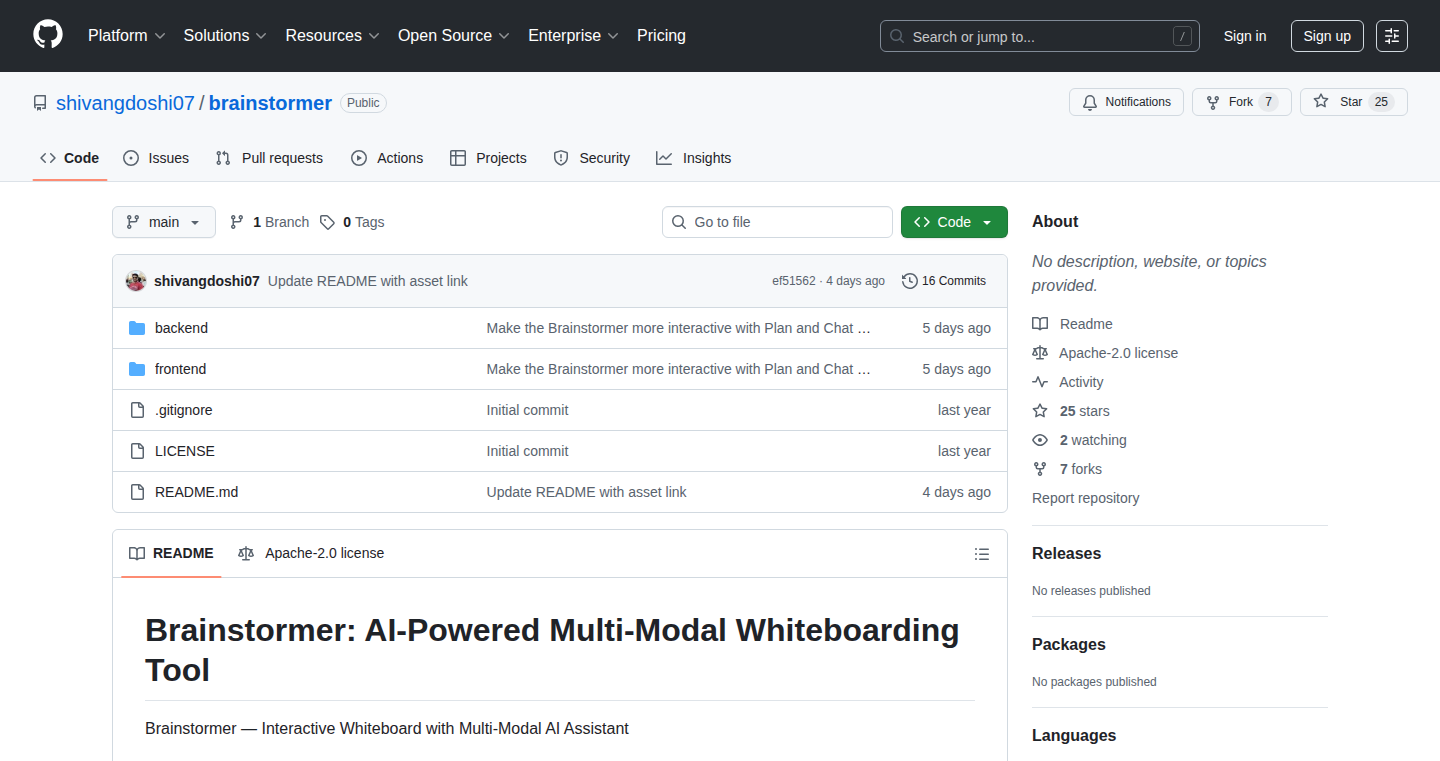
Task: View the 1 Branch list
Action: pos(269,222)
